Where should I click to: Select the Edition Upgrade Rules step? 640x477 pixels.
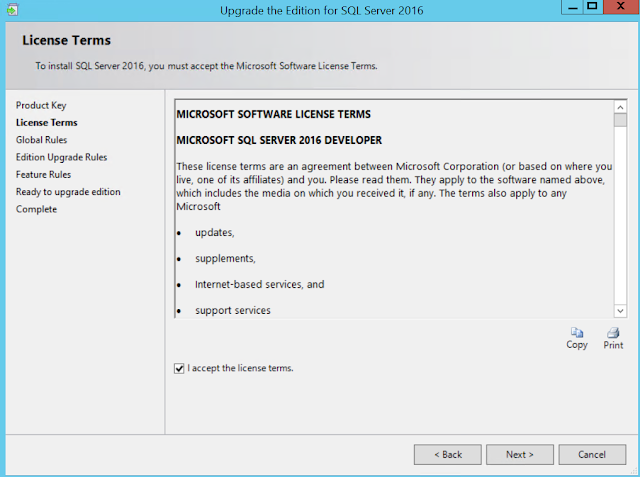click(61, 158)
